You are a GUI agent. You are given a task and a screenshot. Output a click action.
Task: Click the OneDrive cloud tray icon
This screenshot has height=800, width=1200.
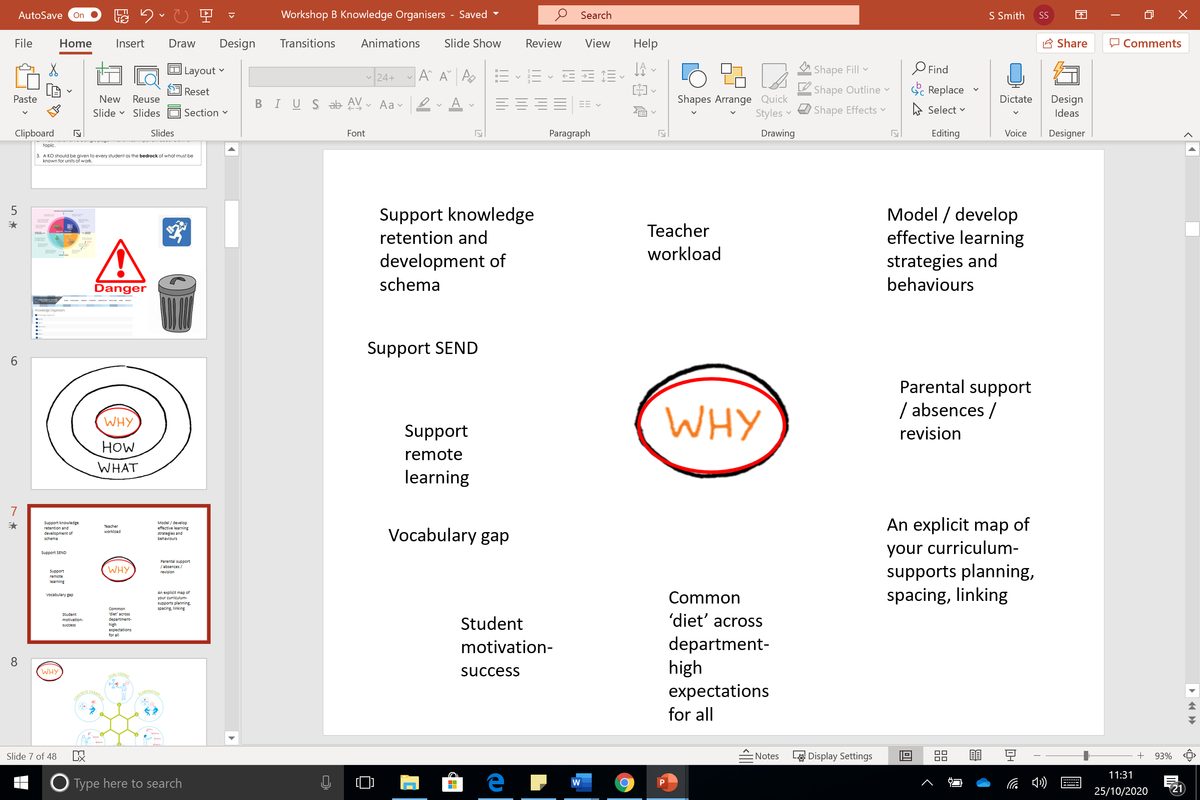click(982, 783)
